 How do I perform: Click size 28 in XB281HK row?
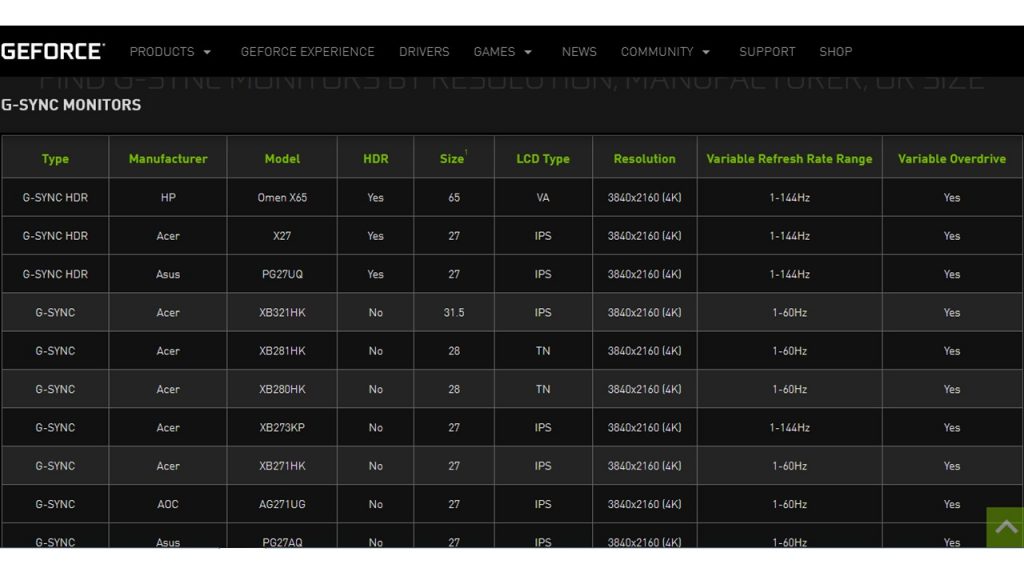pyautogui.click(x=454, y=351)
